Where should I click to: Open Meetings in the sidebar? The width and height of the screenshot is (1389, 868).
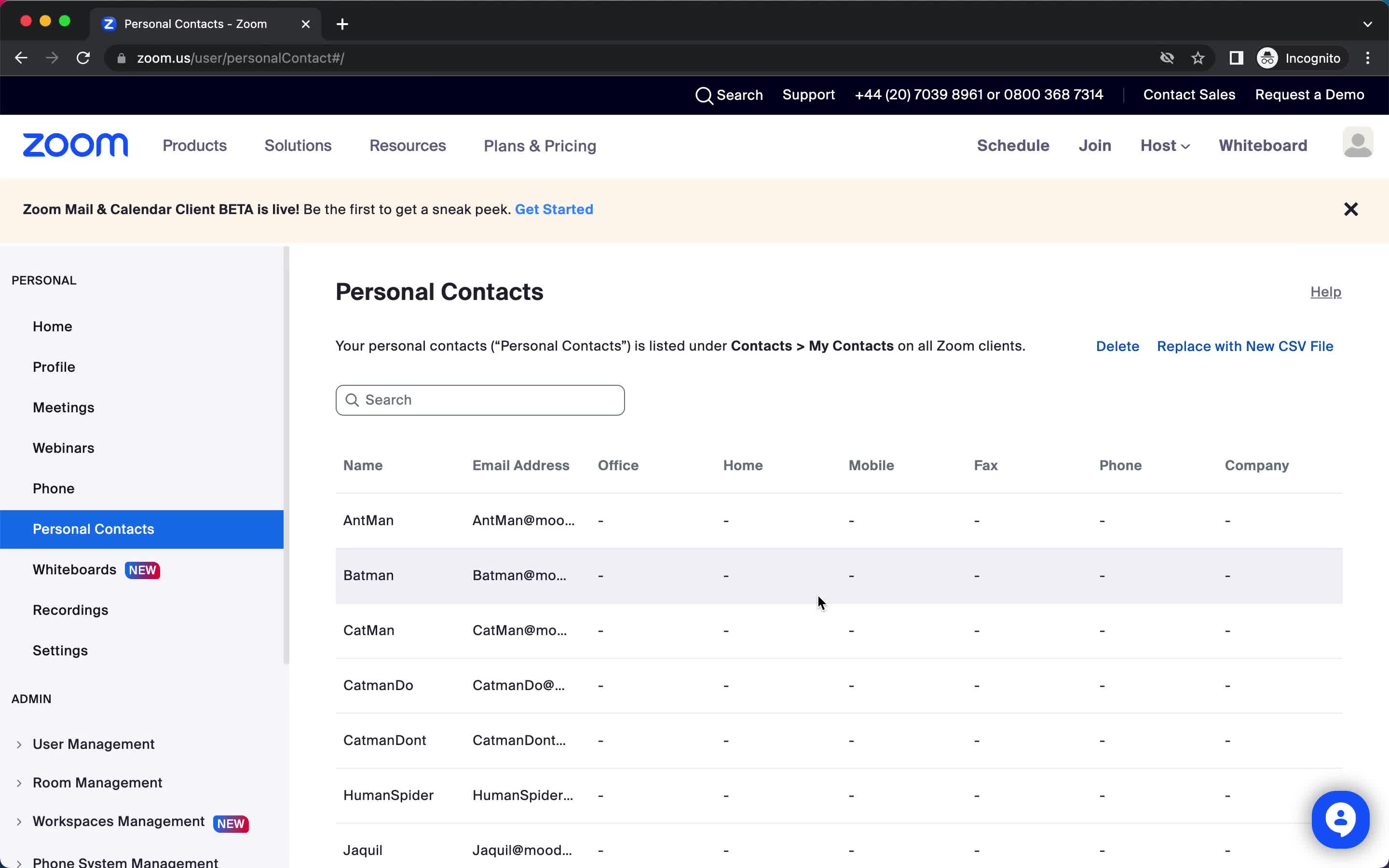[x=63, y=407]
